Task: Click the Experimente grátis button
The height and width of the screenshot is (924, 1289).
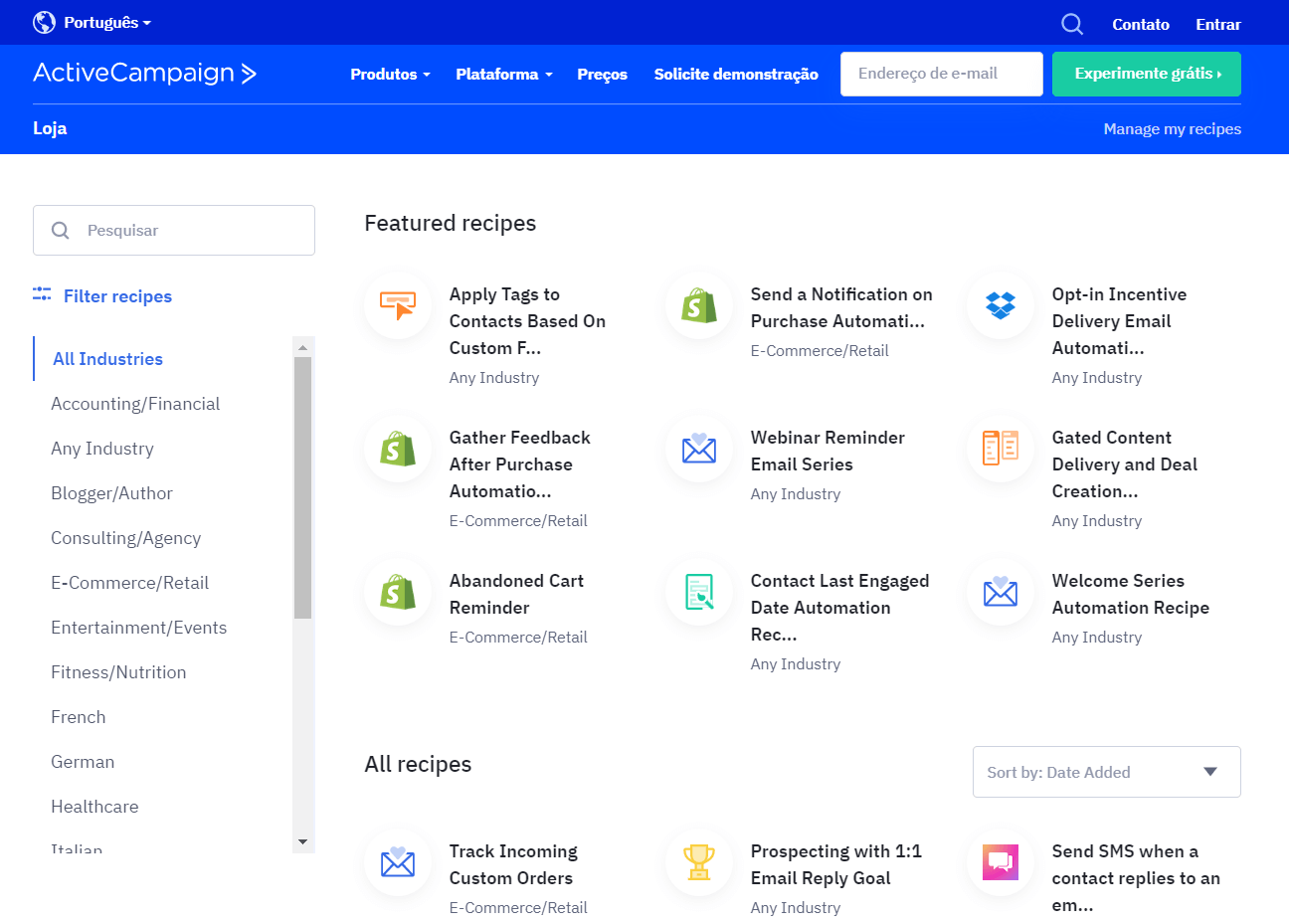Action: [x=1147, y=74]
